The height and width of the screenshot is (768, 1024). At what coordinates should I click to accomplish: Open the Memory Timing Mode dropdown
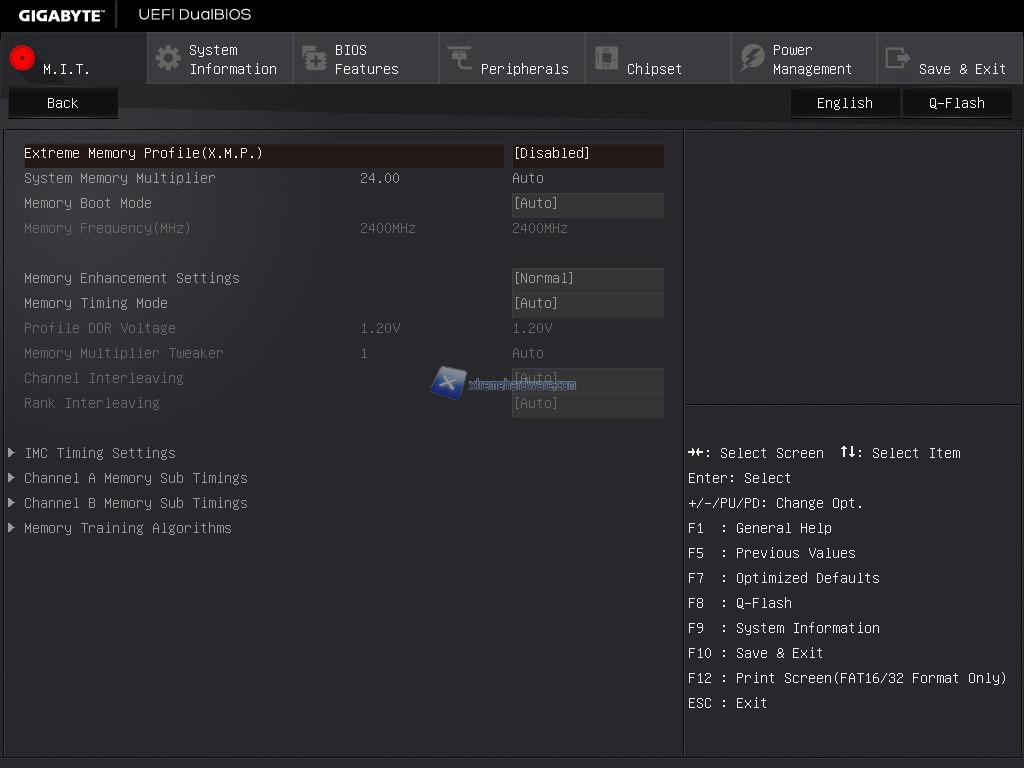tap(587, 304)
